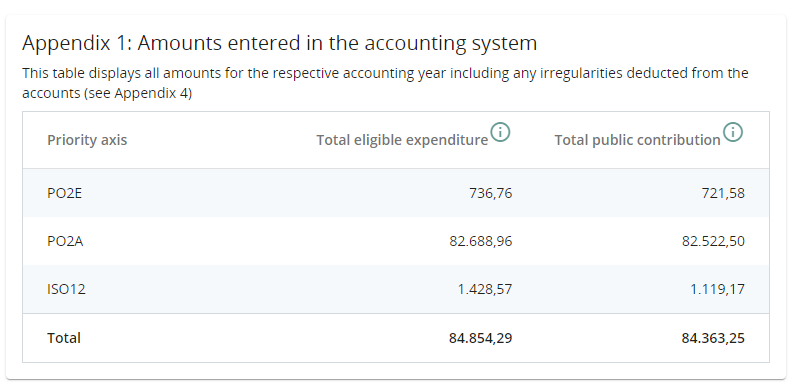The image size is (797, 389).
Task: Click the 84.854,29 total expenditure value
Action: (x=480, y=338)
